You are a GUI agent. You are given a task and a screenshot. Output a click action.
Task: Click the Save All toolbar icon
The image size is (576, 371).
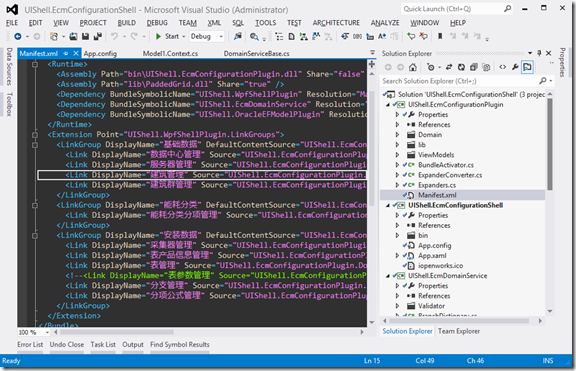tap(97, 36)
